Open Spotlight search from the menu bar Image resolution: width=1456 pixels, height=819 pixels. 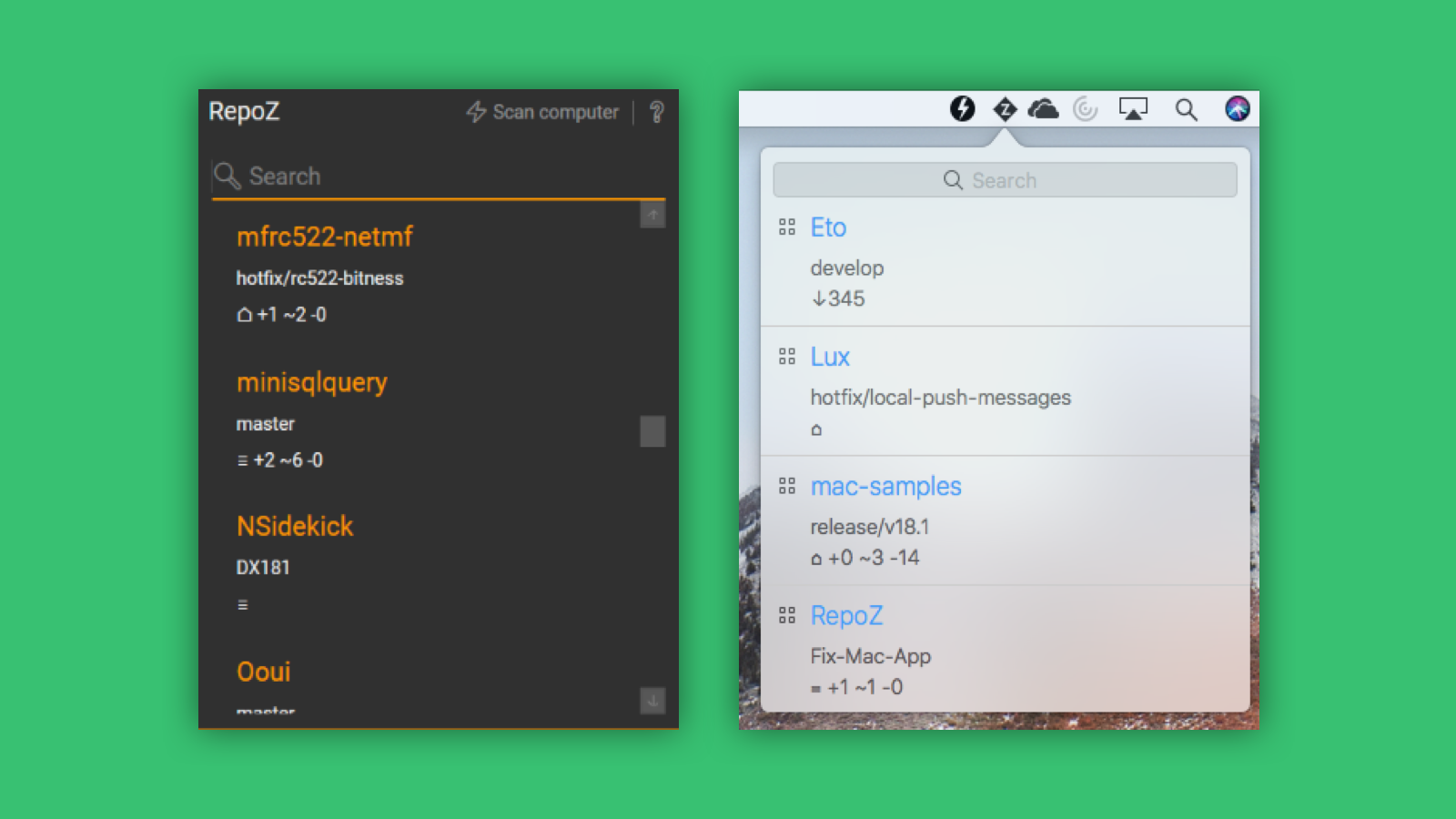[x=1186, y=109]
